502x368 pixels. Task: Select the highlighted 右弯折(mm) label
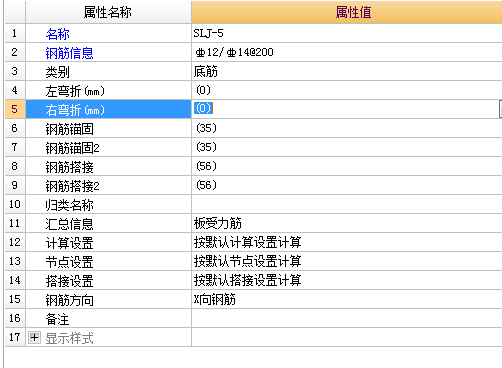75,110
